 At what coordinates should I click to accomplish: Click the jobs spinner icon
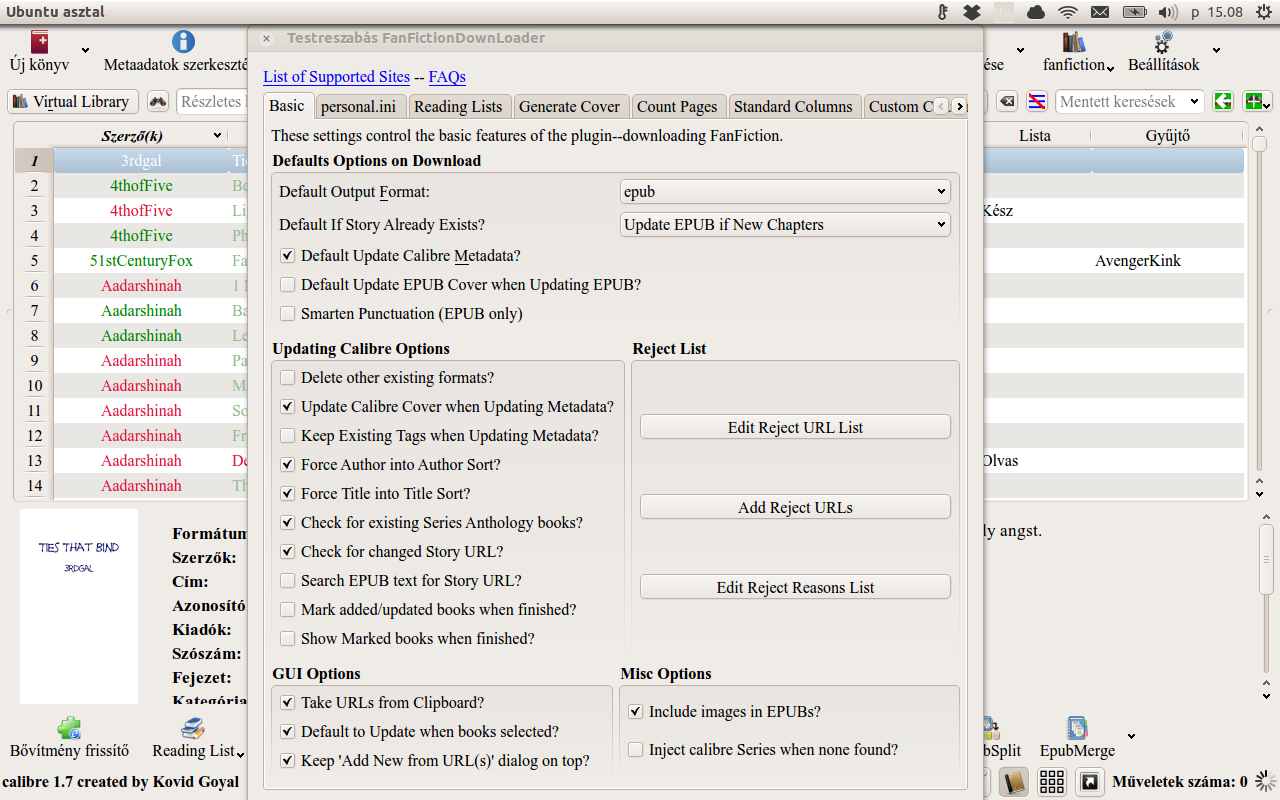pyautogui.click(x=1266, y=781)
